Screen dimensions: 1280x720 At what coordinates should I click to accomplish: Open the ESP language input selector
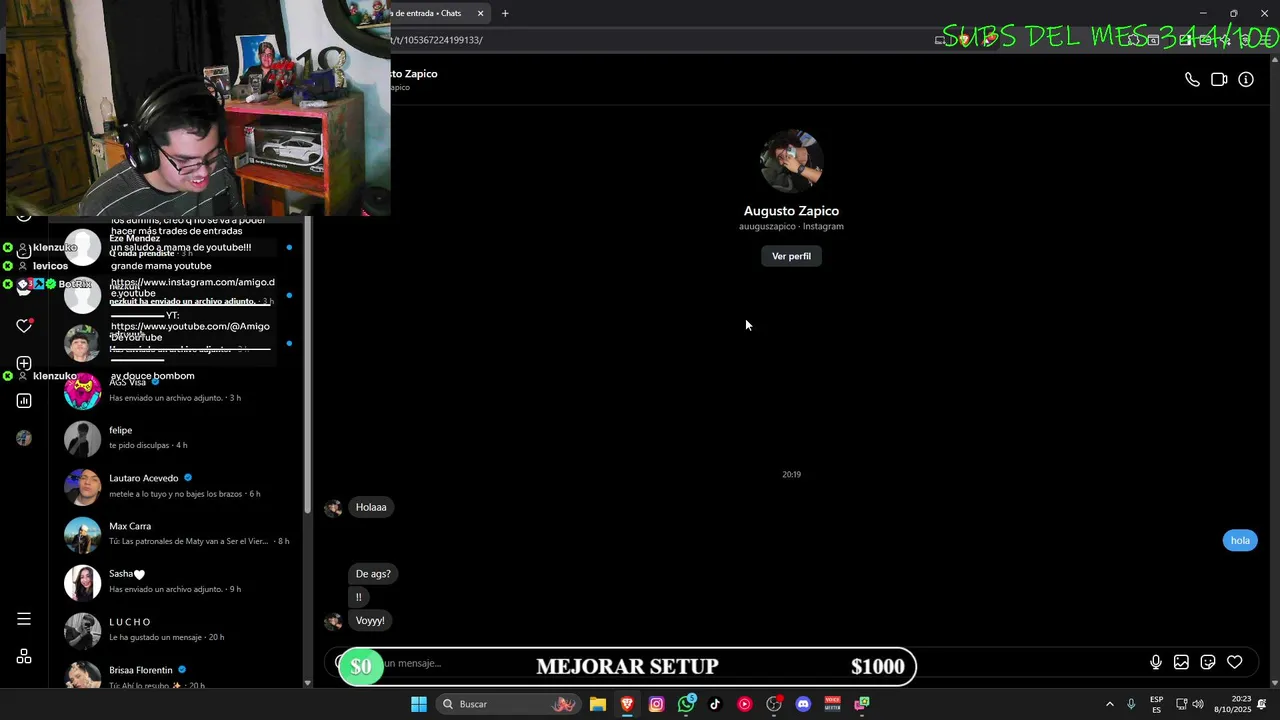pos(1156,704)
